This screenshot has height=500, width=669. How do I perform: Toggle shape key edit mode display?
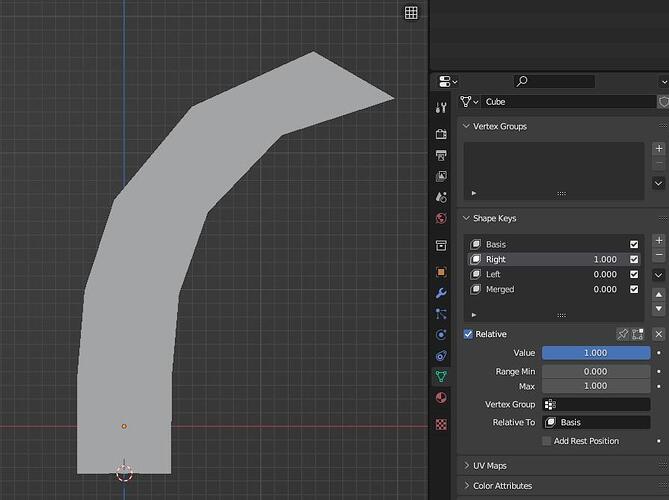637,334
